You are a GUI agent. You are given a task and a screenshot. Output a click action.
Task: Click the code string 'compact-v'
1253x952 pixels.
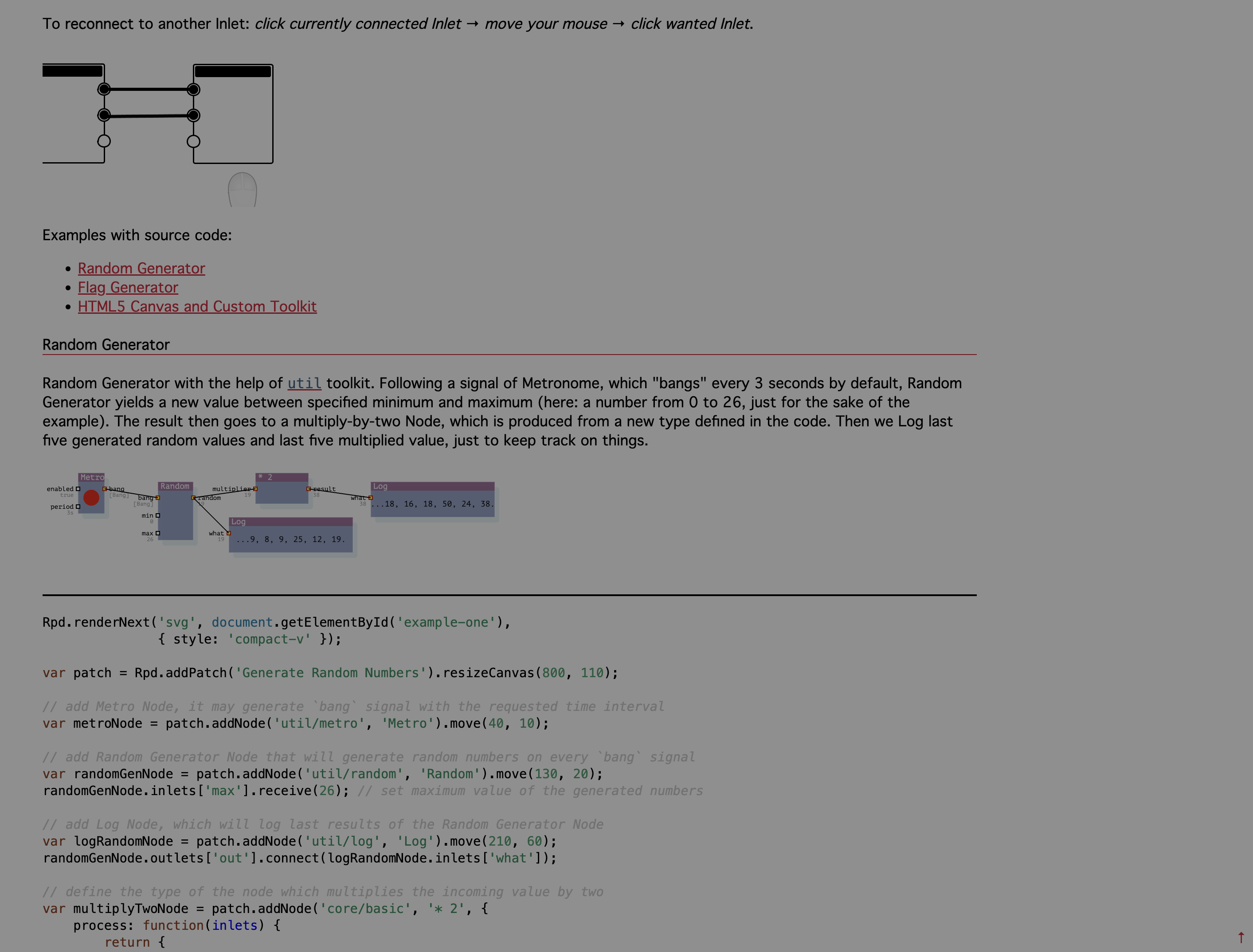269,639
